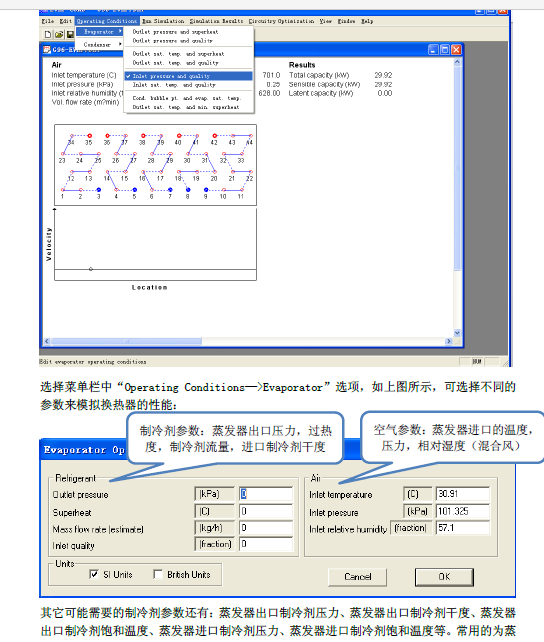Click the Outlet pressure input field

(266, 494)
